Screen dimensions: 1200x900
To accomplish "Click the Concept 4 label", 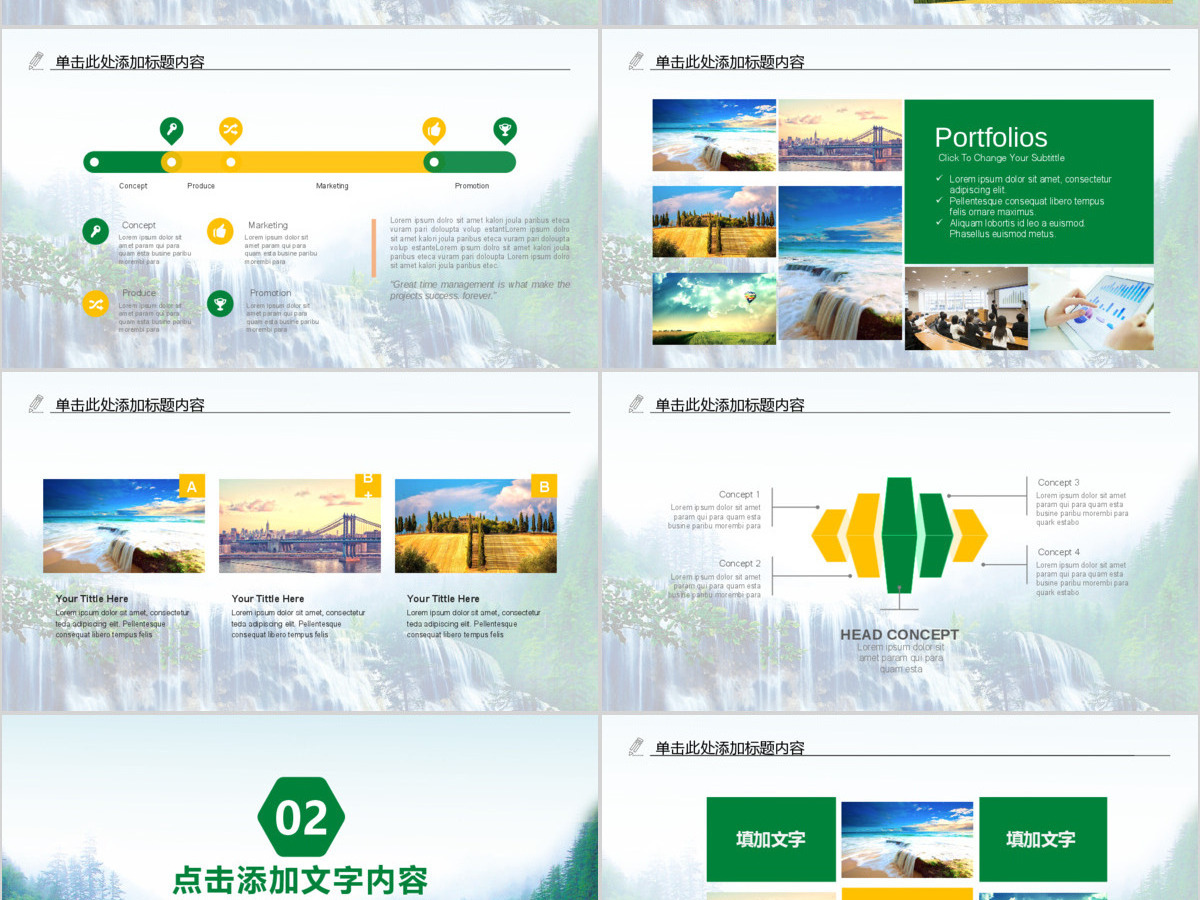I will pos(1058,552).
